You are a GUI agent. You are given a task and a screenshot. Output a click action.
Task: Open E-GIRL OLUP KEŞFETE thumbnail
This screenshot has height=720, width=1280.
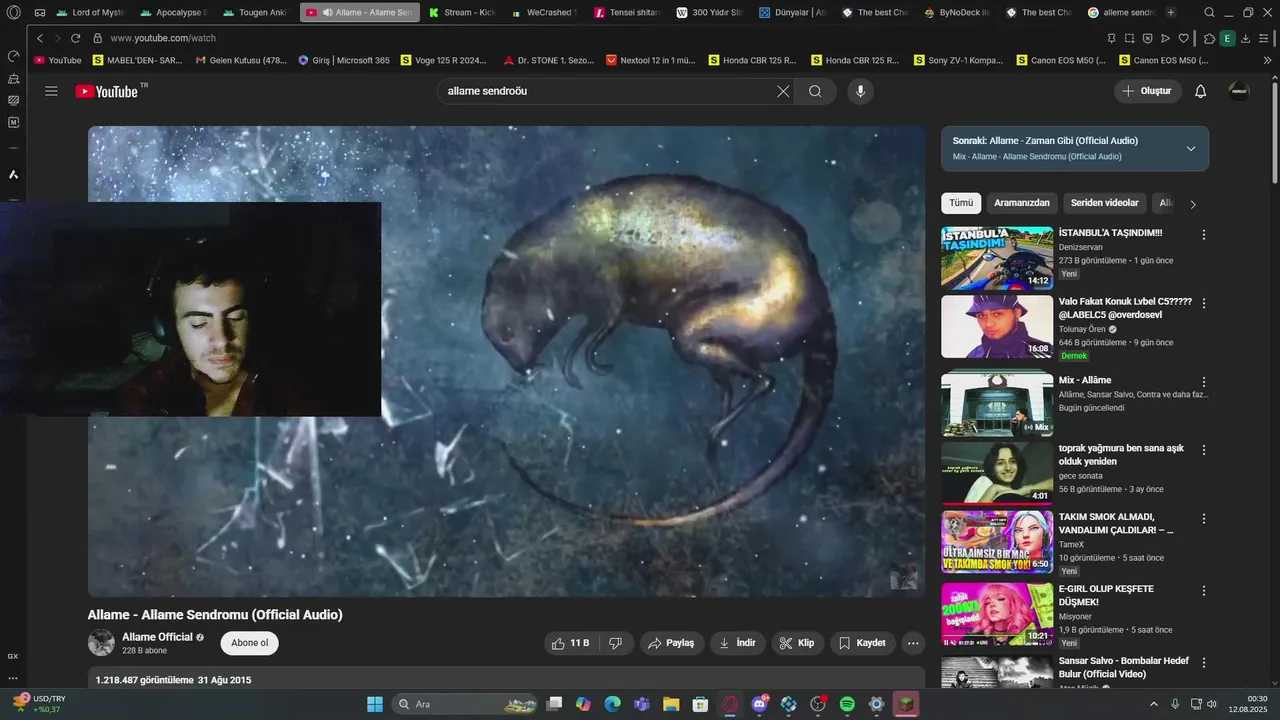[997, 614]
